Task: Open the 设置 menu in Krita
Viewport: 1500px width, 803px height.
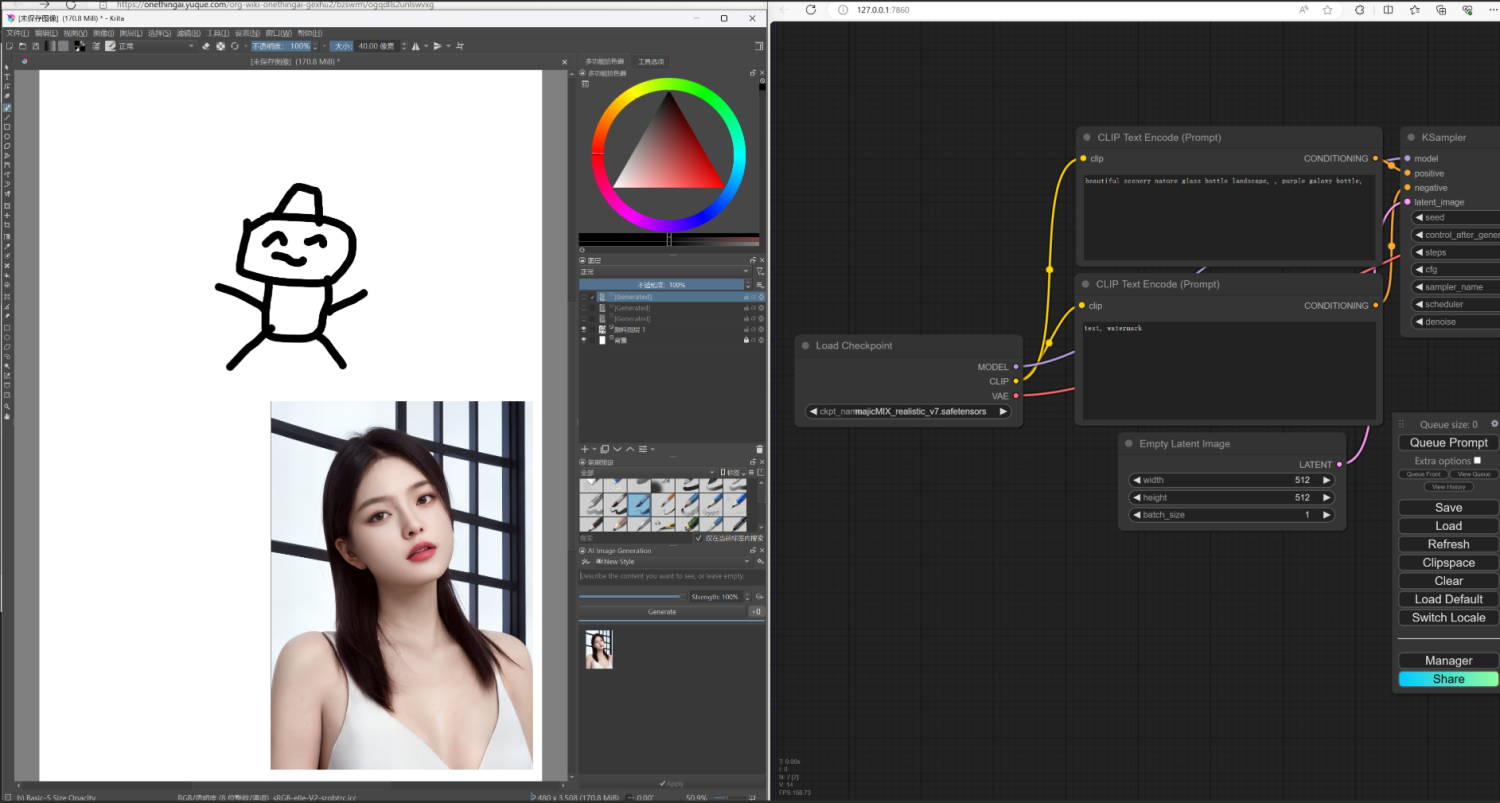Action: pyautogui.click(x=247, y=33)
